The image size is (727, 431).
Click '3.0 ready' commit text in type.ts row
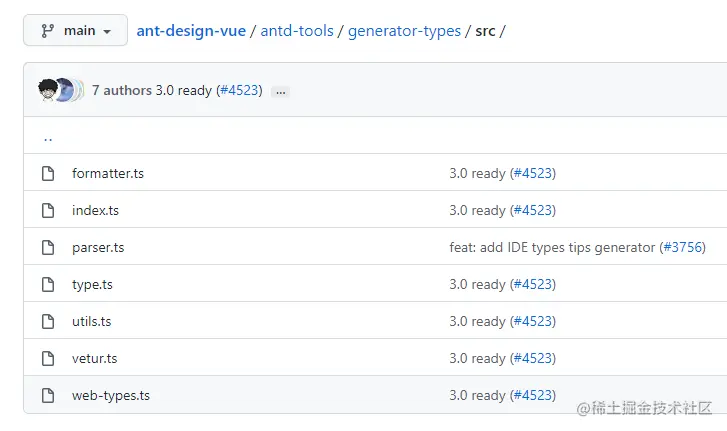pyautogui.click(x=477, y=285)
